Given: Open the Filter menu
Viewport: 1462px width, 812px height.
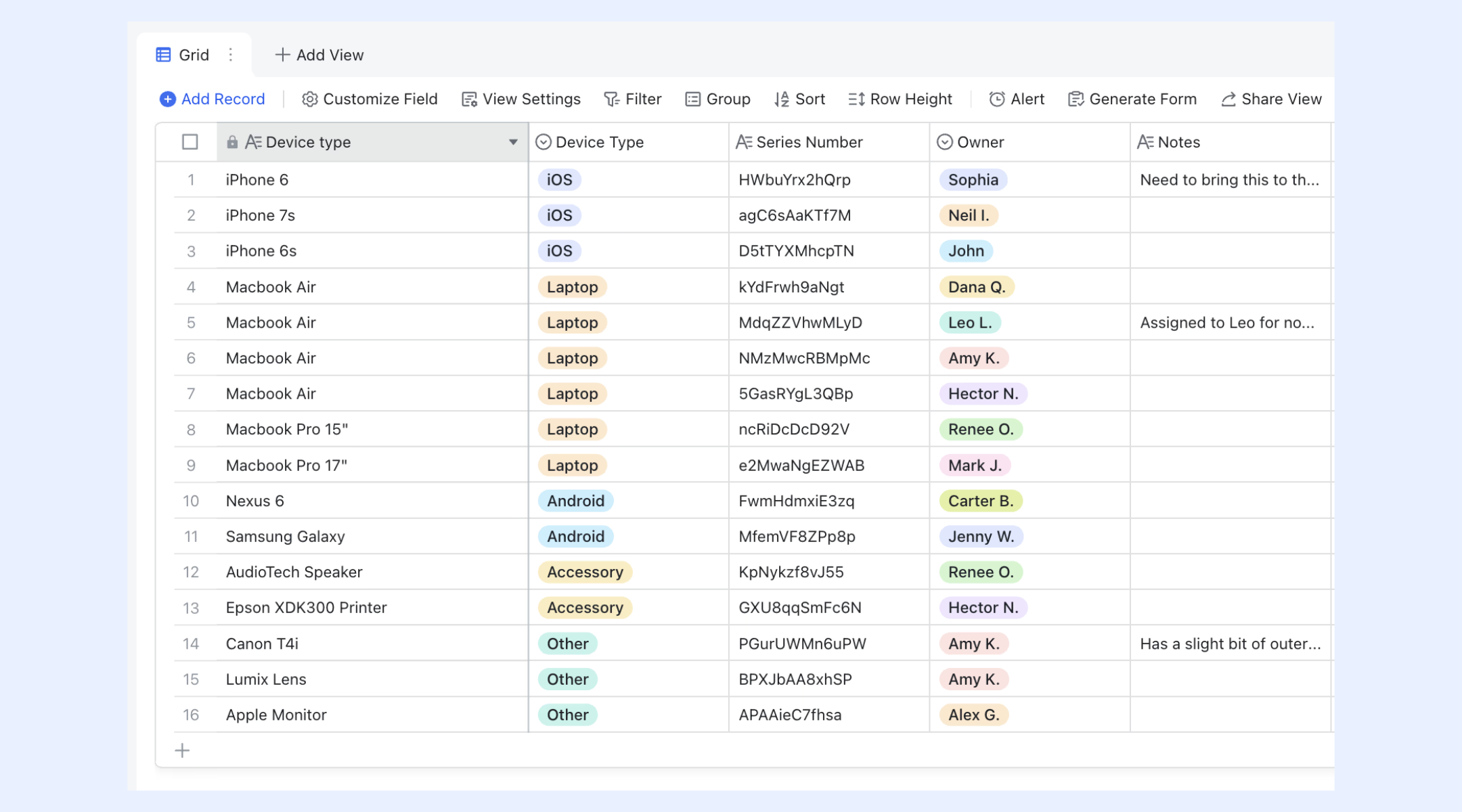Looking at the screenshot, I should pyautogui.click(x=633, y=99).
